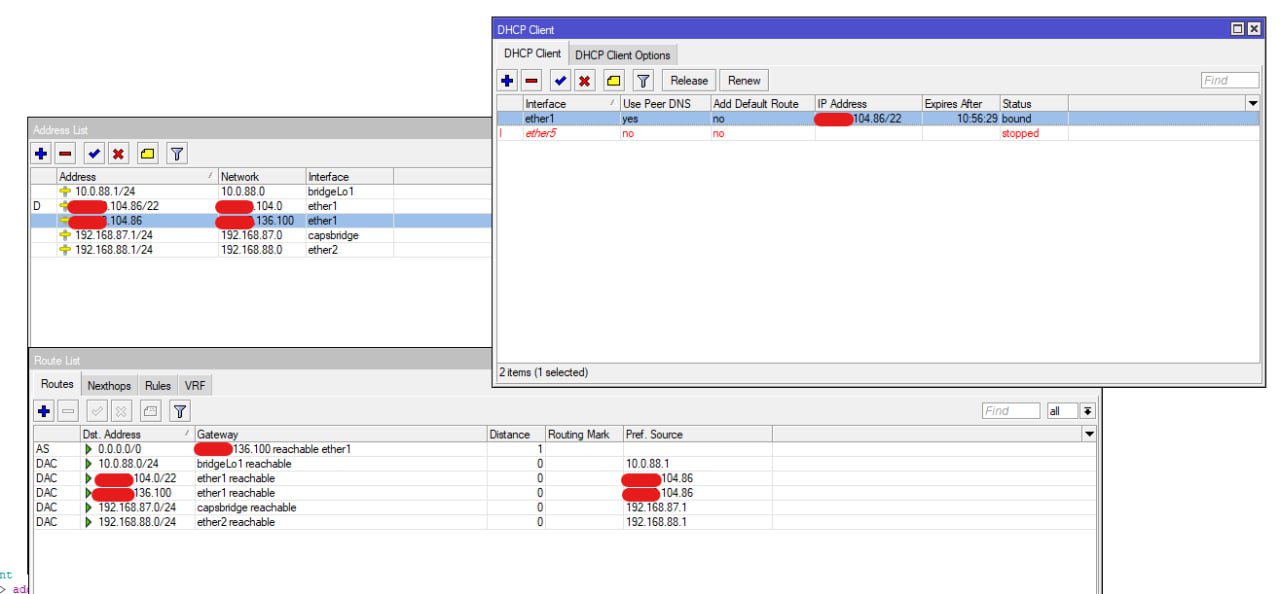Open the Rules tab in Route List

[158, 386]
